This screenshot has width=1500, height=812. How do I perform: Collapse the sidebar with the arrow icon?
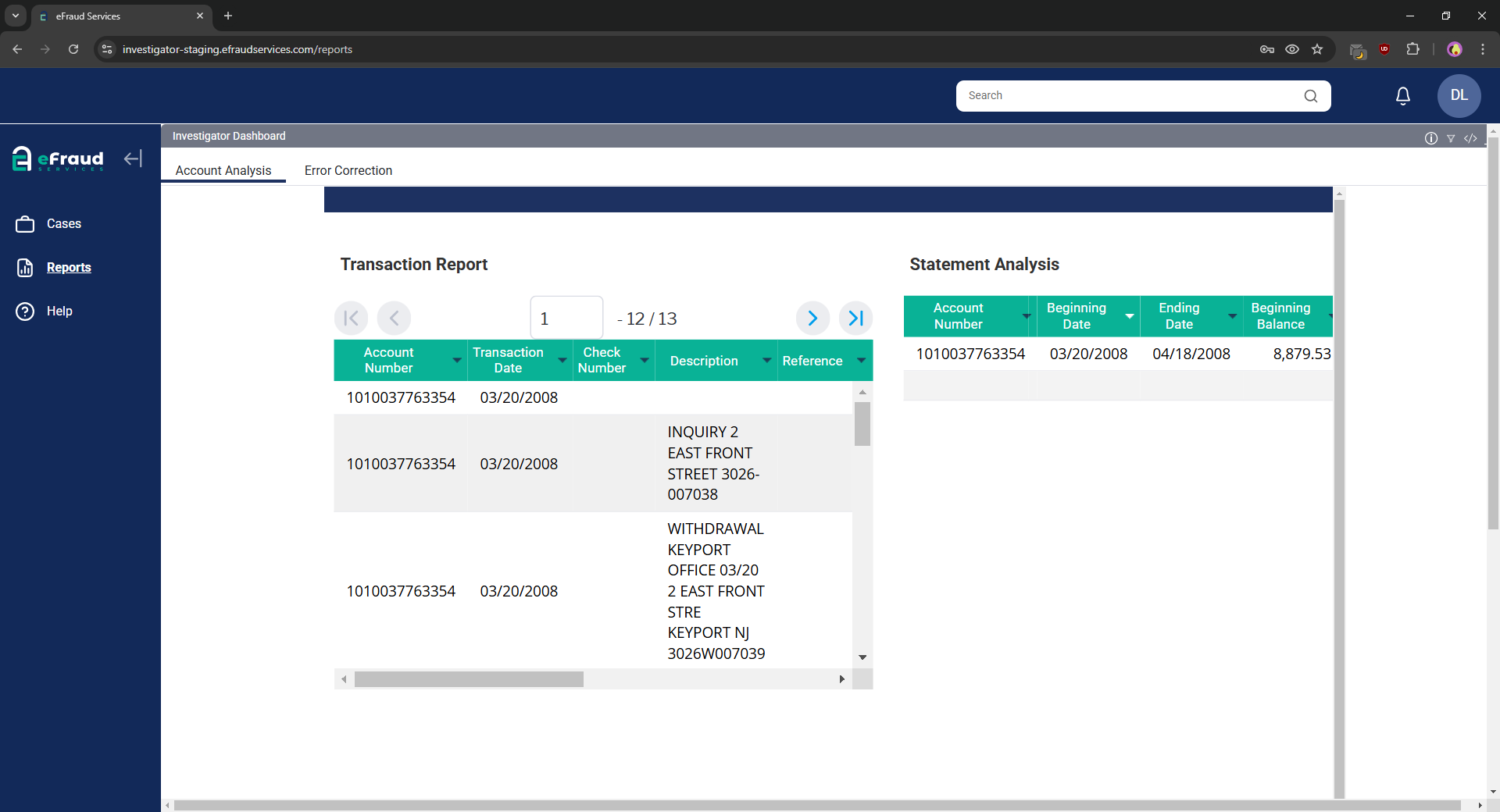[133, 158]
